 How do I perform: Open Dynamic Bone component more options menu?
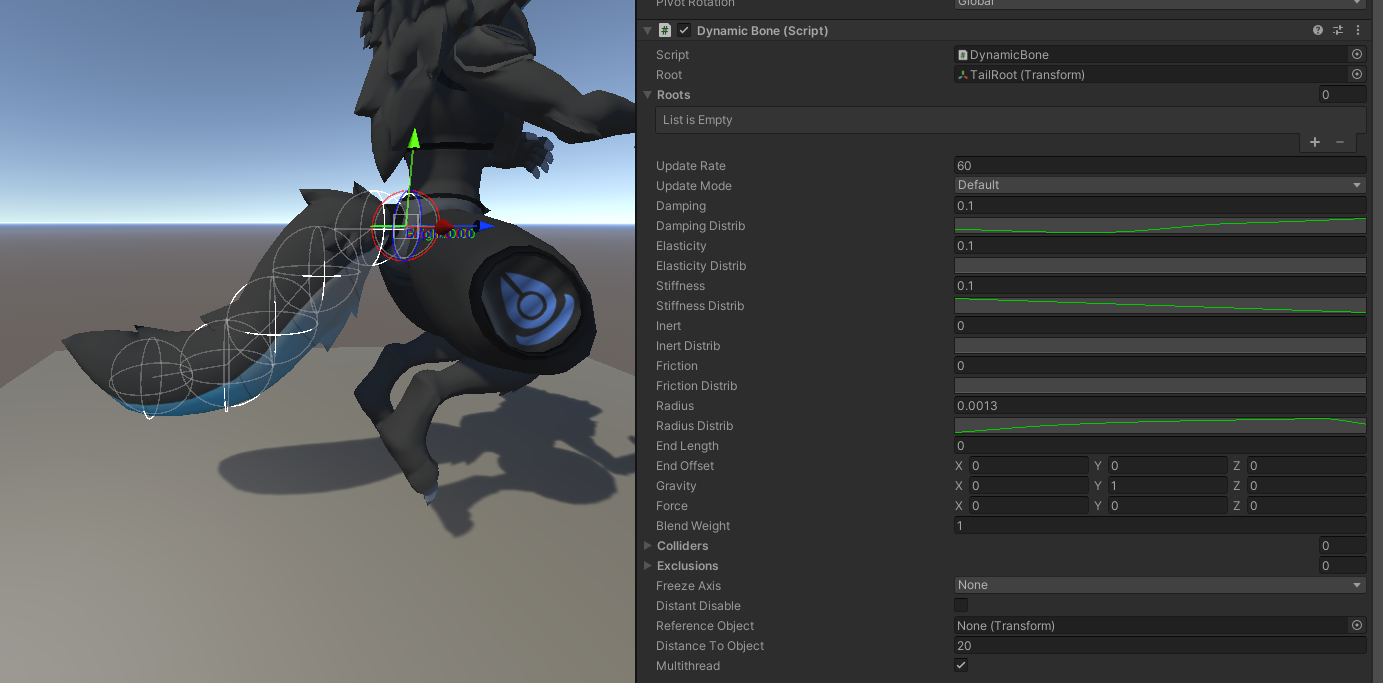point(1358,31)
